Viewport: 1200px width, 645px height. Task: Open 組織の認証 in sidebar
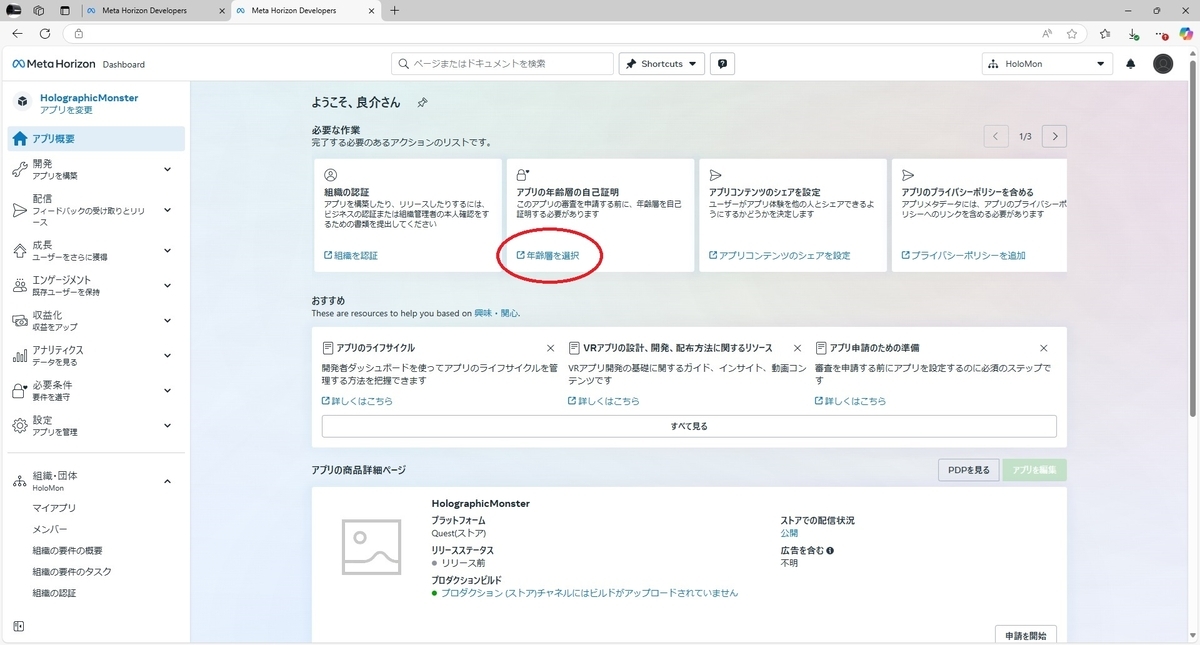pos(54,593)
